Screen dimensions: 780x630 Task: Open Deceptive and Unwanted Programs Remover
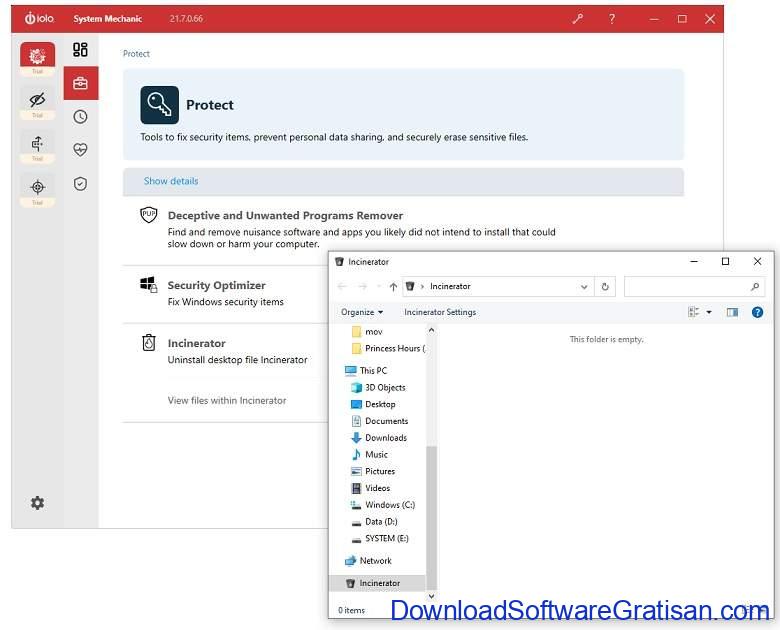pyautogui.click(x=285, y=215)
